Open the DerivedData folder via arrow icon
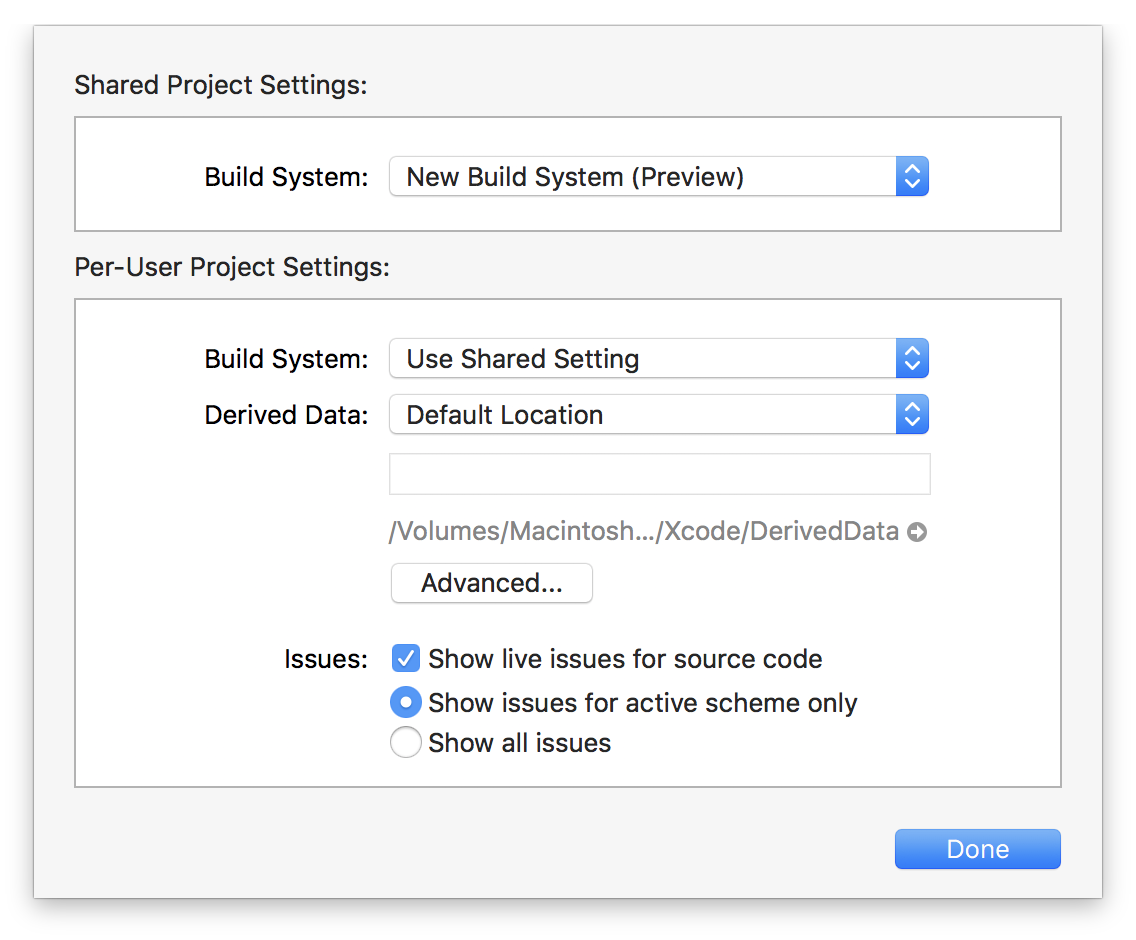 [917, 531]
